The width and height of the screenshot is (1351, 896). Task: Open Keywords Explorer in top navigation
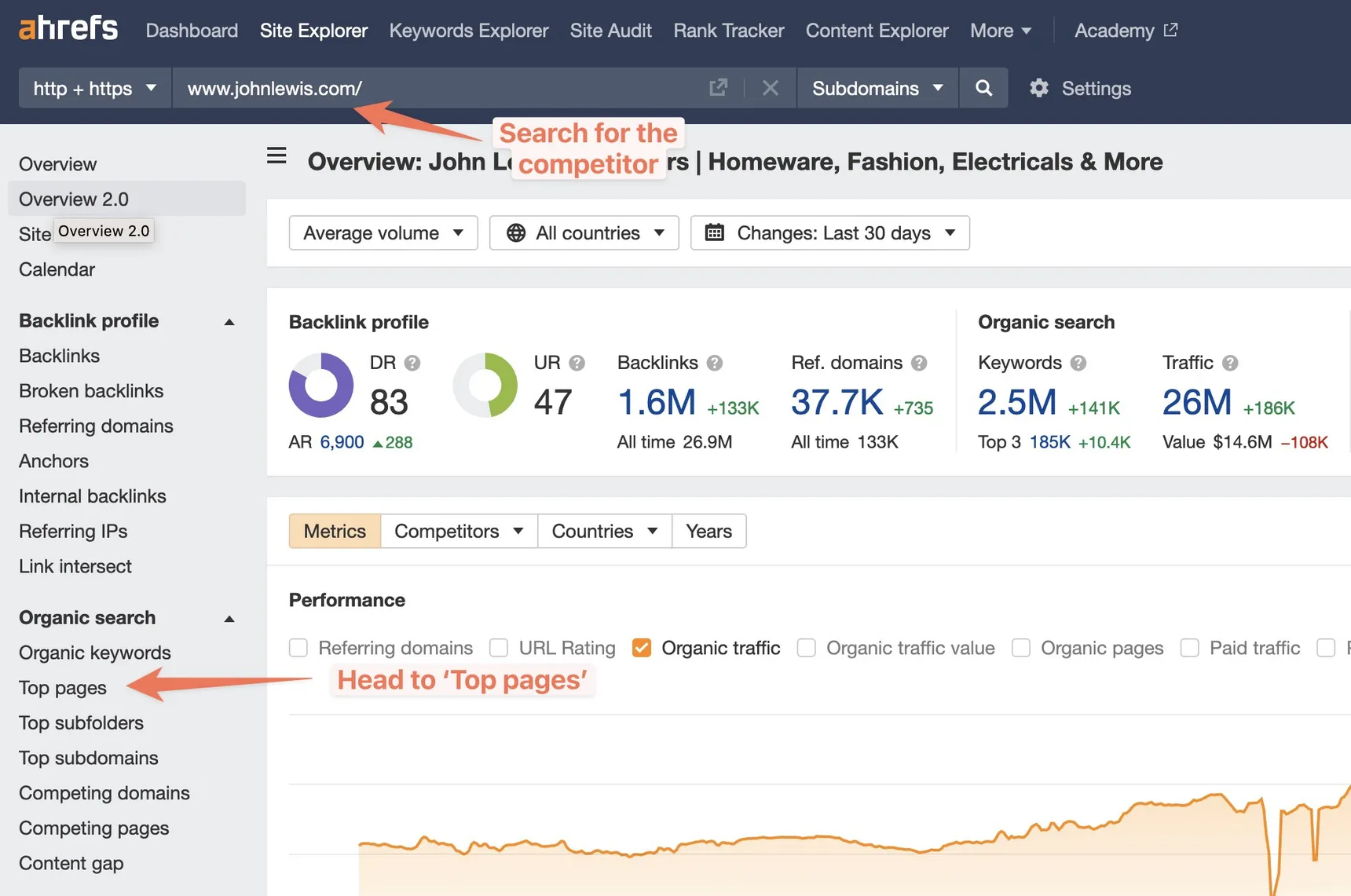coord(469,31)
